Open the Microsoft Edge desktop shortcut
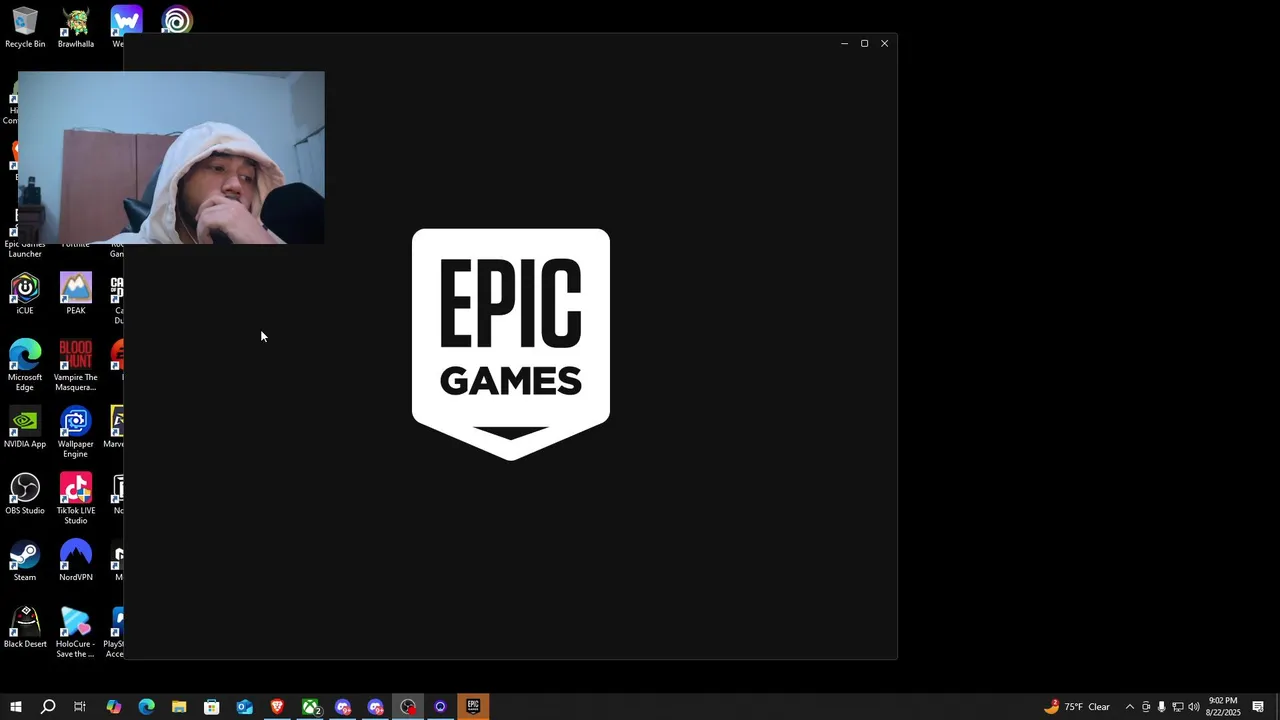The width and height of the screenshot is (1280, 720). (x=25, y=365)
